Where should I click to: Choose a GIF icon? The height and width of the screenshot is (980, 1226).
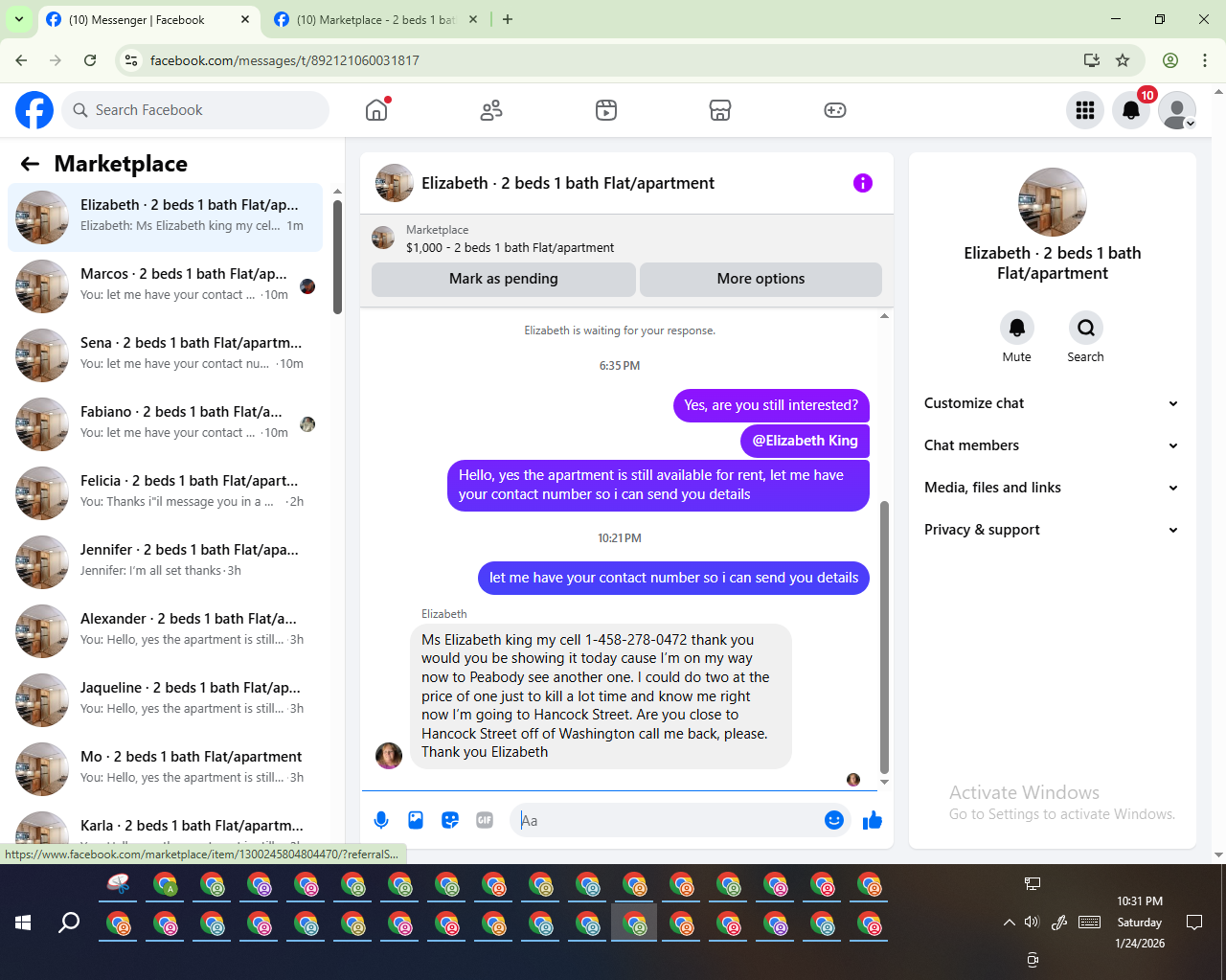click(485, 820)
